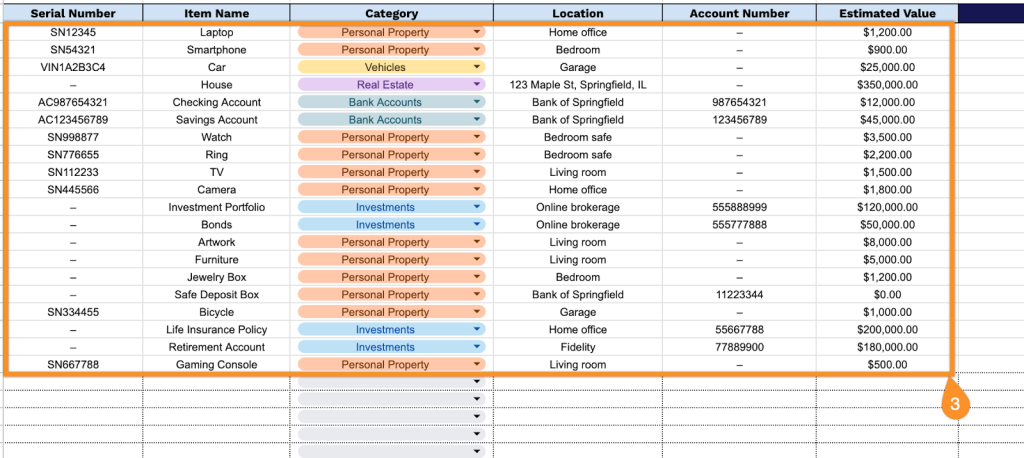Select the Account Number column header
Image resolution: width=1024 pixels, height=458 pixels.
739,13
